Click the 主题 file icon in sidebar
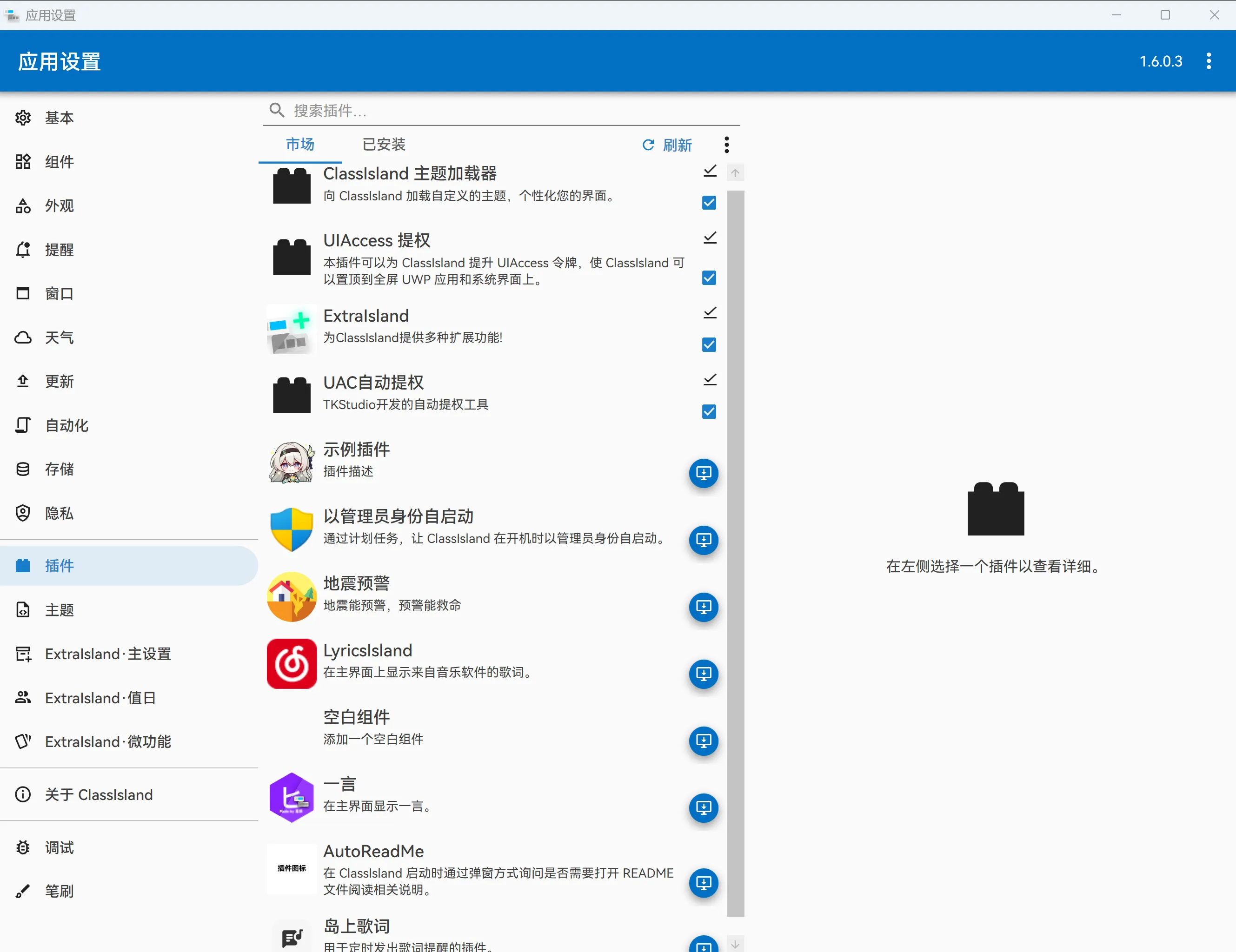Viewport: 1236px width, 952px height. (23, 610)
